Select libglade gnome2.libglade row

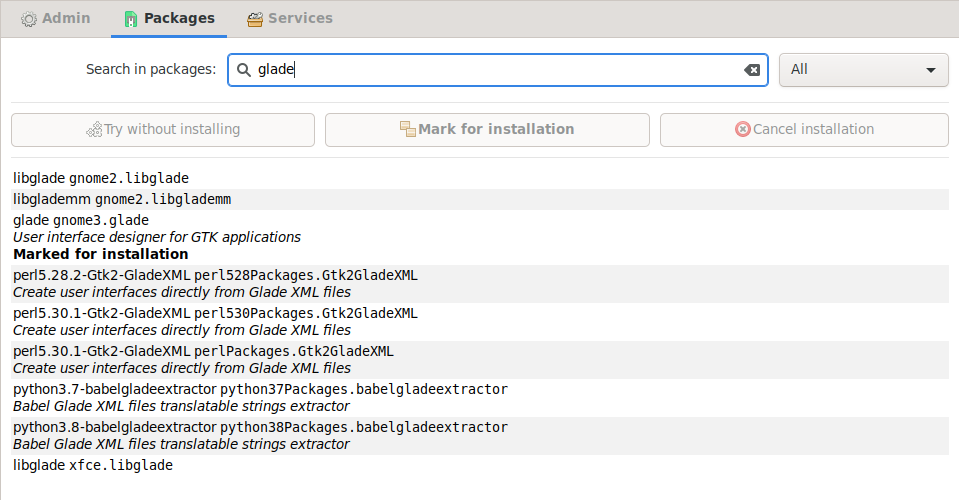point(480,178)
